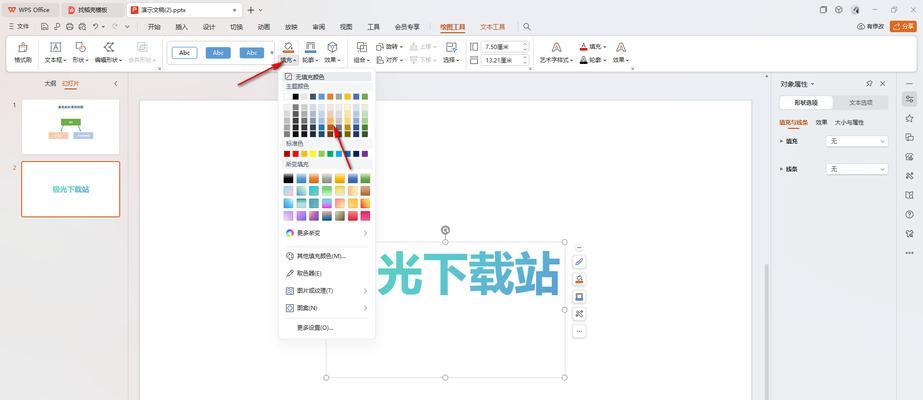Switch to the 找稻壳模板 window tab

[94, 10]
